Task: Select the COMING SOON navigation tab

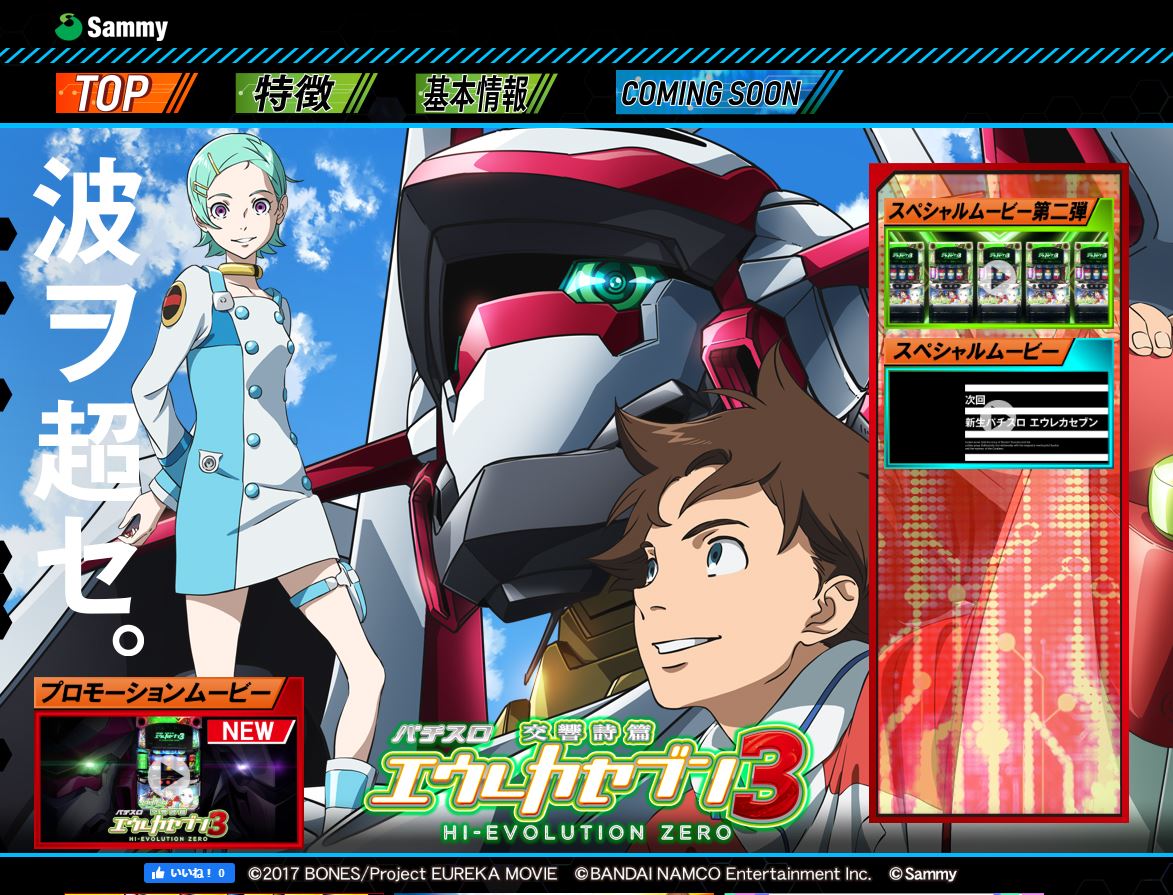Action: point(728,93)
